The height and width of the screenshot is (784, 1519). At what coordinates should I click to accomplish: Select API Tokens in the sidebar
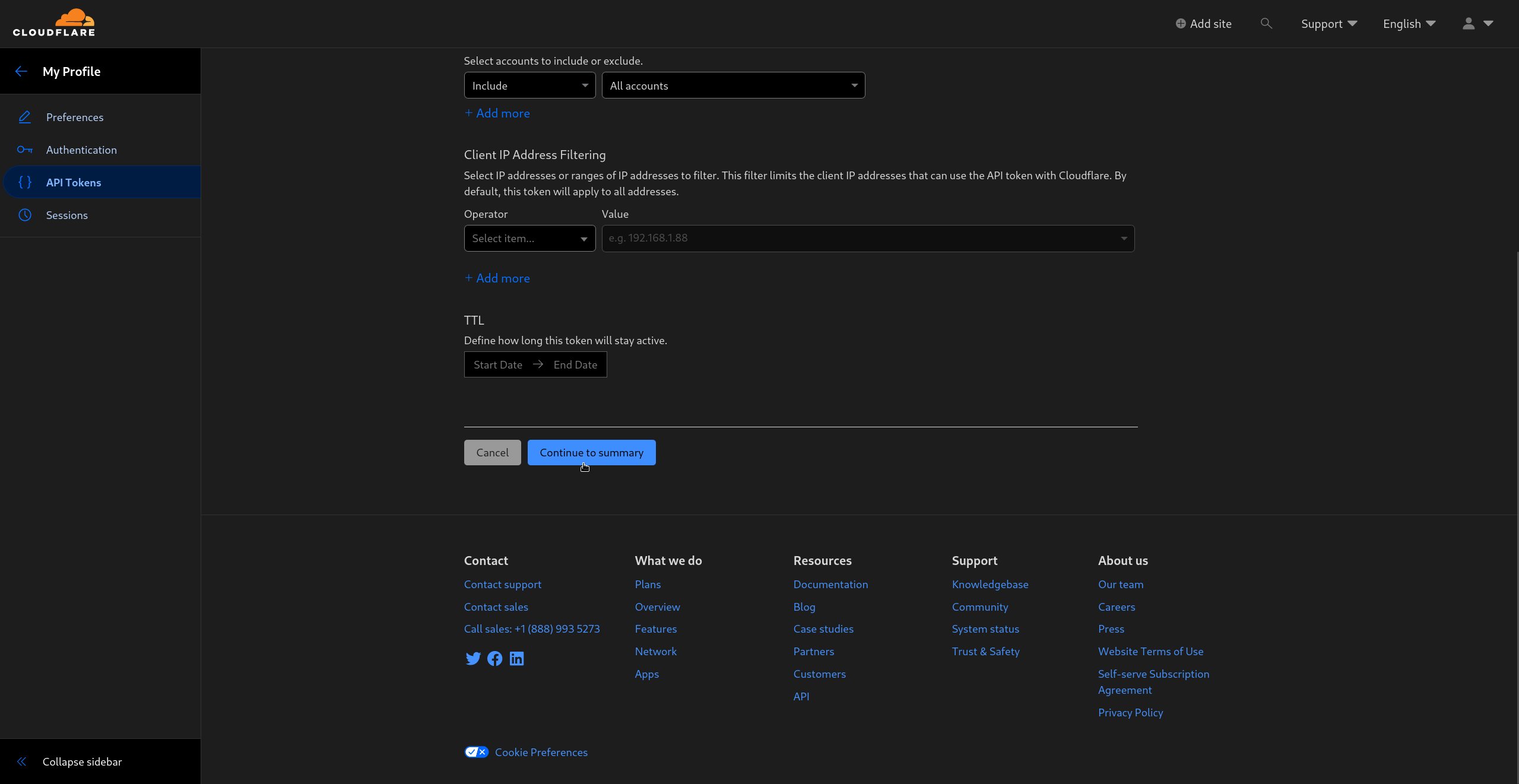[x=74, y=182]
